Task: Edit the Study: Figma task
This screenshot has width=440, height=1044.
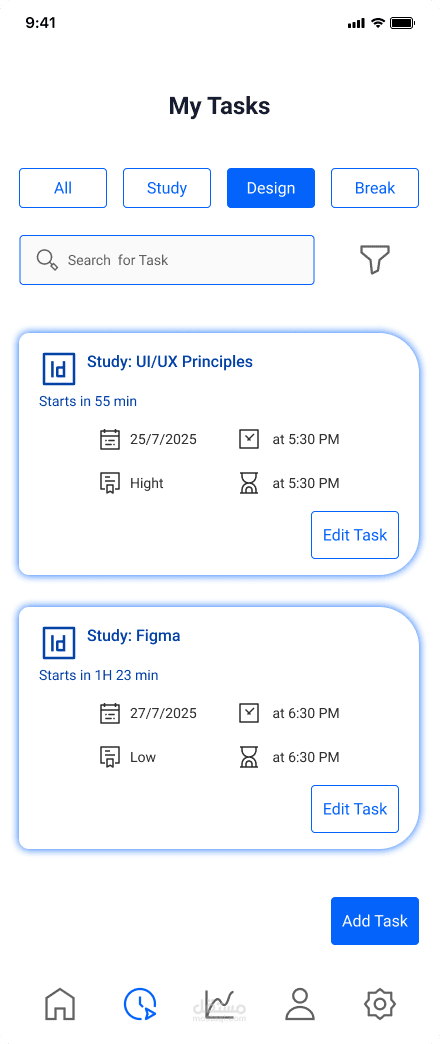Action: pyautogui.click(x=355, y=809)
